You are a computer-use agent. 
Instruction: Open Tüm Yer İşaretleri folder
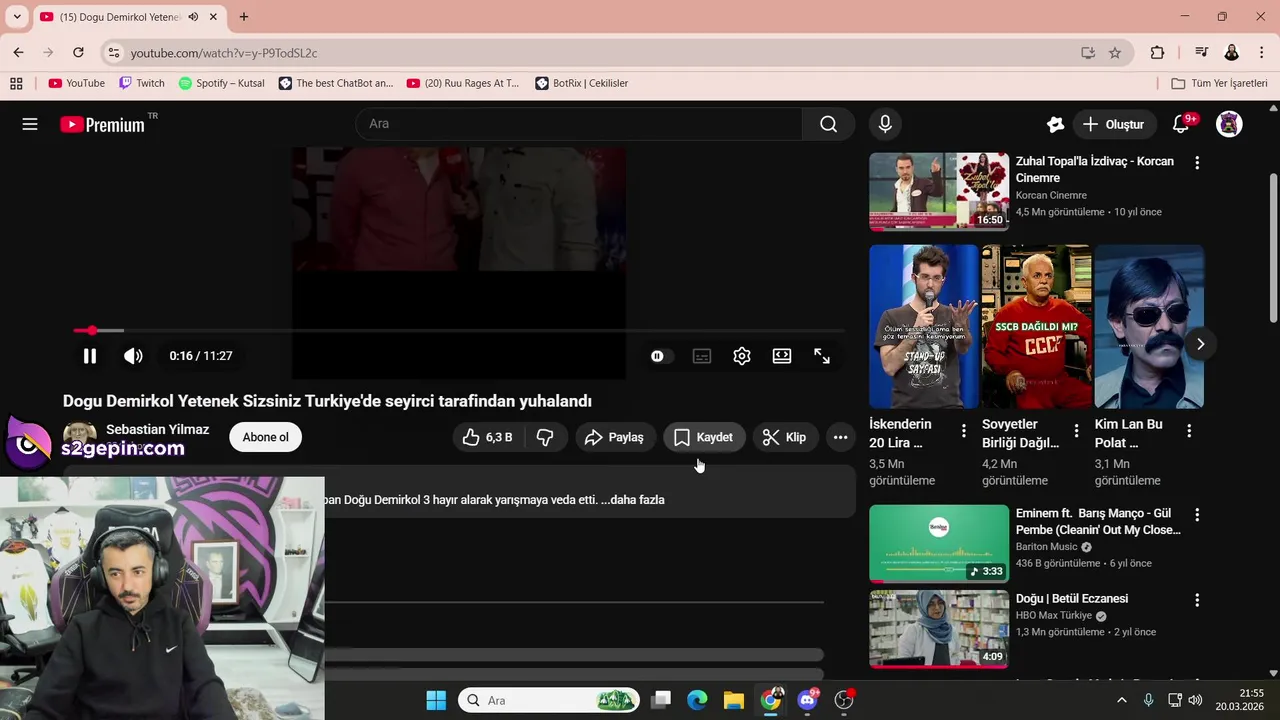click(1219, 83)
